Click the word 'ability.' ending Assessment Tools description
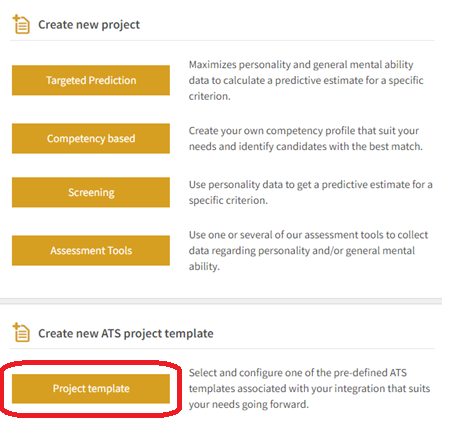Image resolution: width=457 pixels, height=447 pixels. [x=204, y=266]
